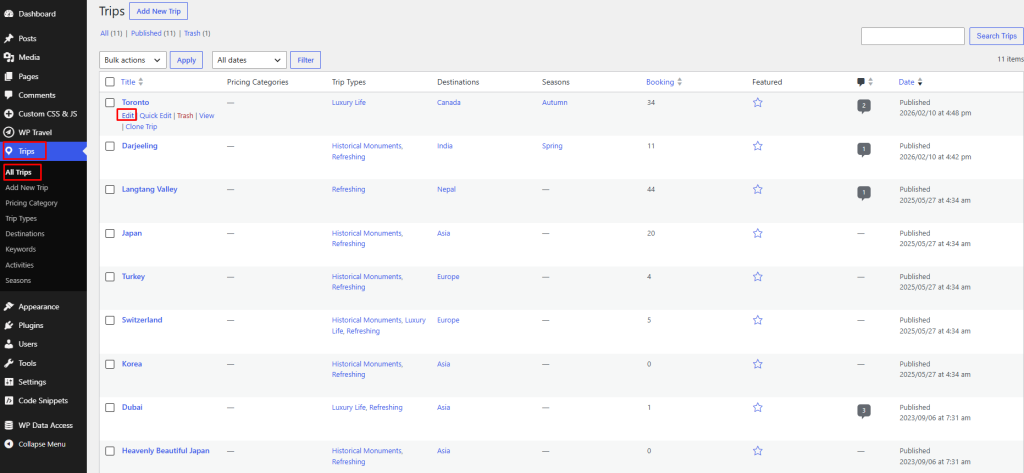The width and height of the screenshot is (1024, 473).
Task: Click the Filter button
Action: click(x=306, y=60)
